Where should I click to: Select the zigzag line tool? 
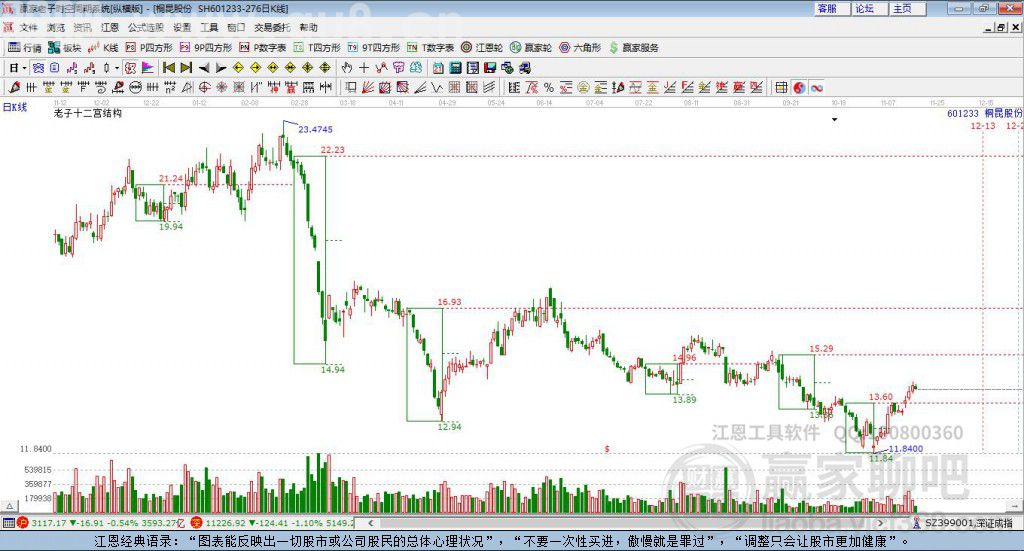(436, 87)
